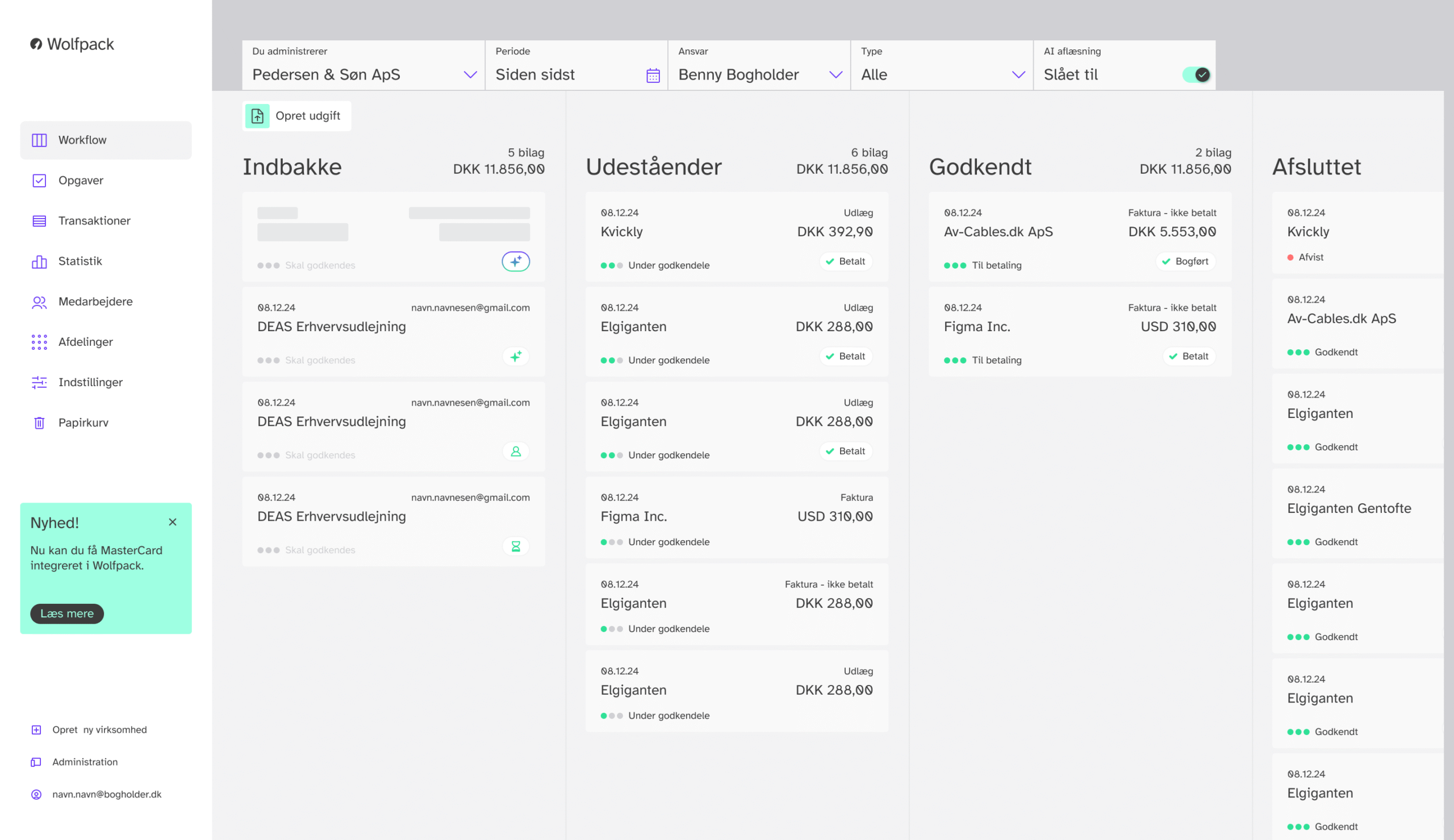This screenshot has width=1454, height=840.
Task: Click '6 bilag' count in Udeståender
Action: (x=869, y=153)
